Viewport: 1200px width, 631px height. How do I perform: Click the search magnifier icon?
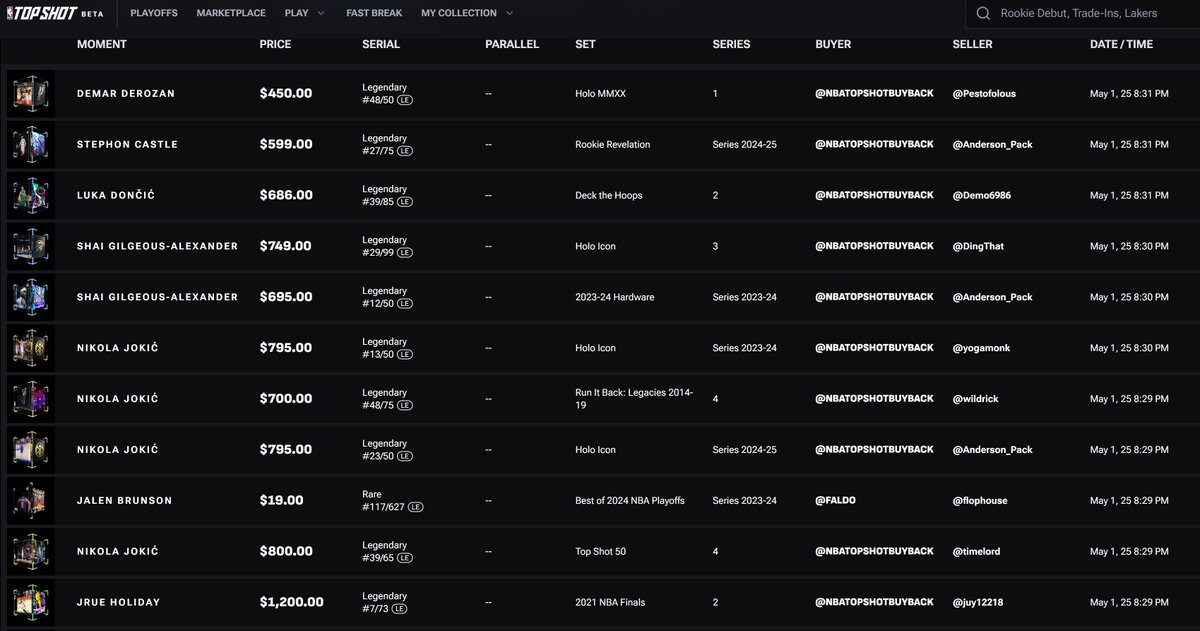click(x=983, y=13)
